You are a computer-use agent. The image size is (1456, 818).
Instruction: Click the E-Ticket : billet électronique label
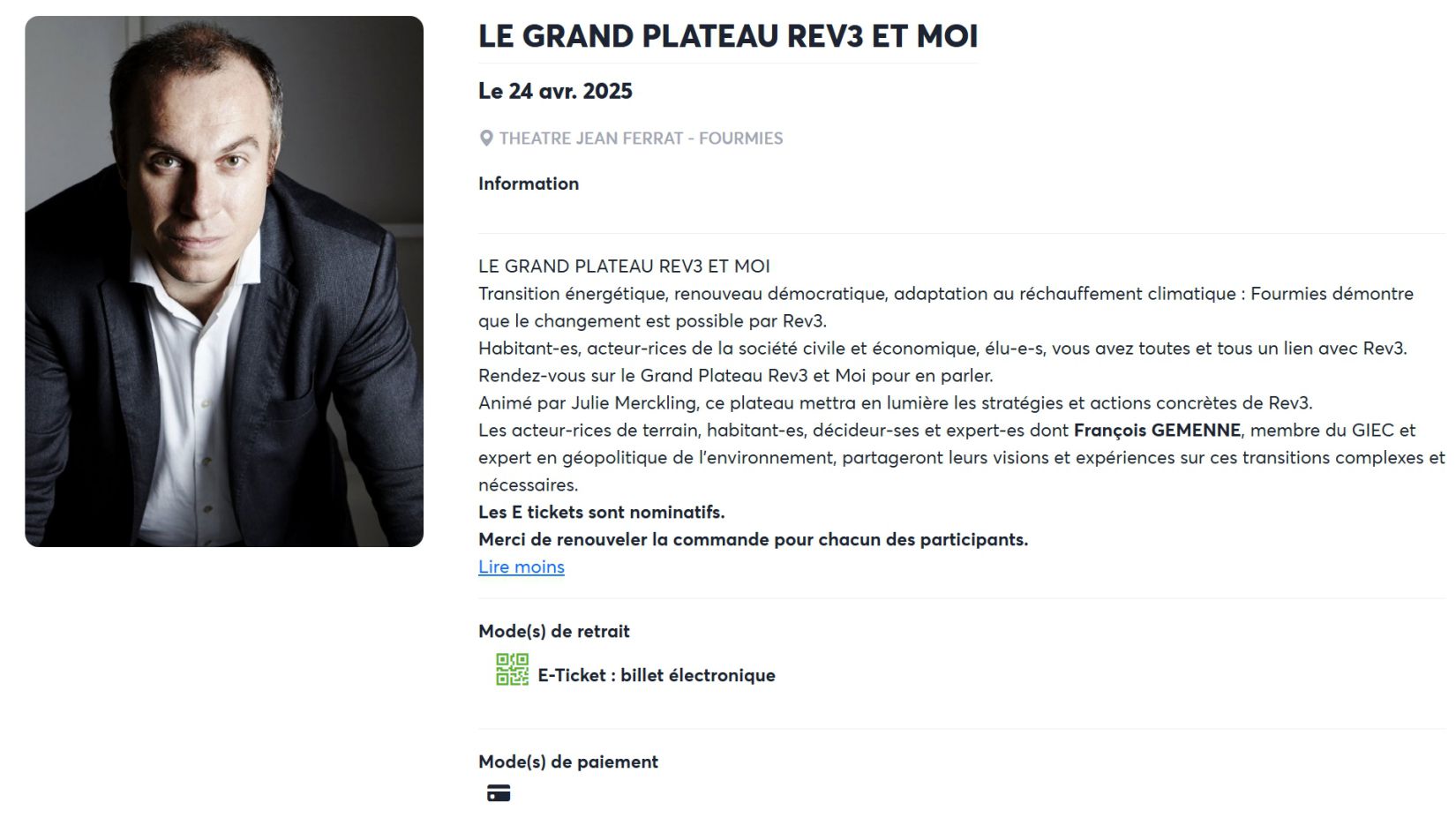tap(657, 676)
